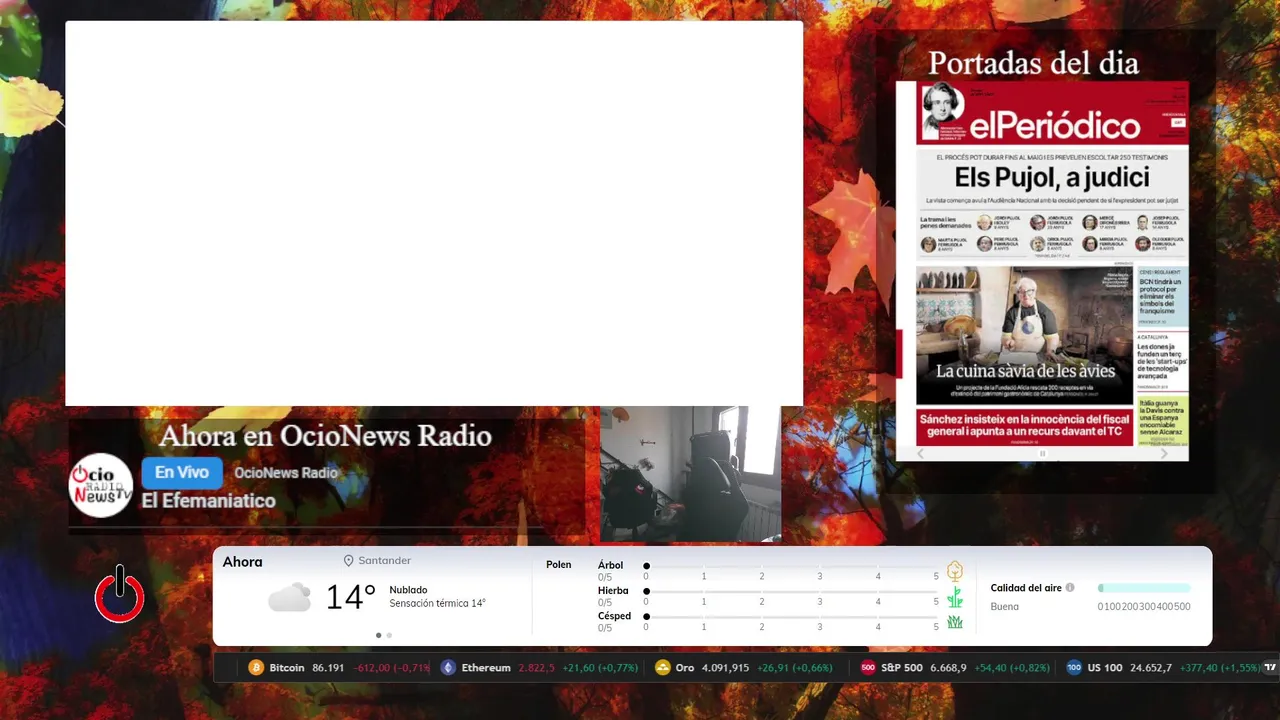The image size is (1280, 720).
Task: Click the El Efemaniatico program title
Action: [x=208, y=501]
